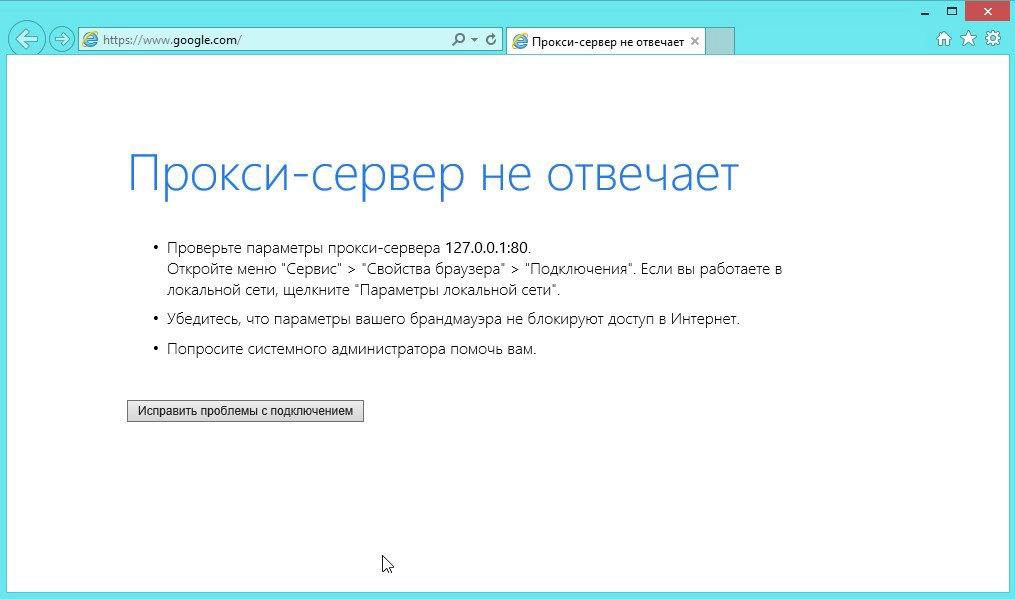Close the Прокси-сервер не отвечает tab
Screen dimensions: 1015x599
pyautogui.click(x=695, y=41)
